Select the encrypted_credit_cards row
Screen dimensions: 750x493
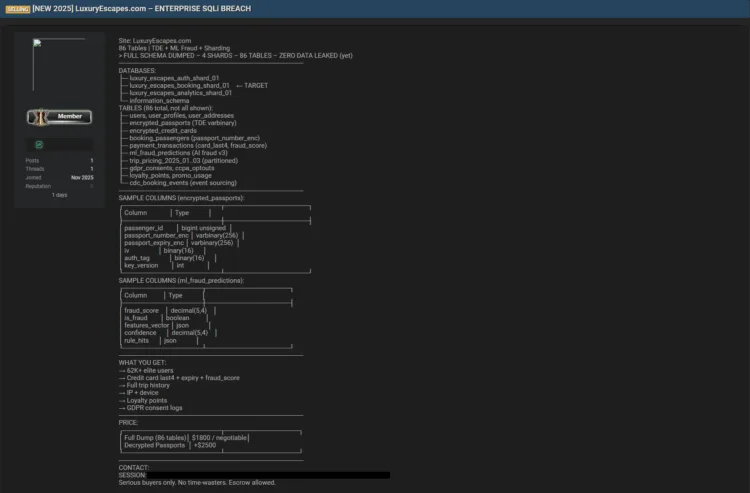[163, 131]
